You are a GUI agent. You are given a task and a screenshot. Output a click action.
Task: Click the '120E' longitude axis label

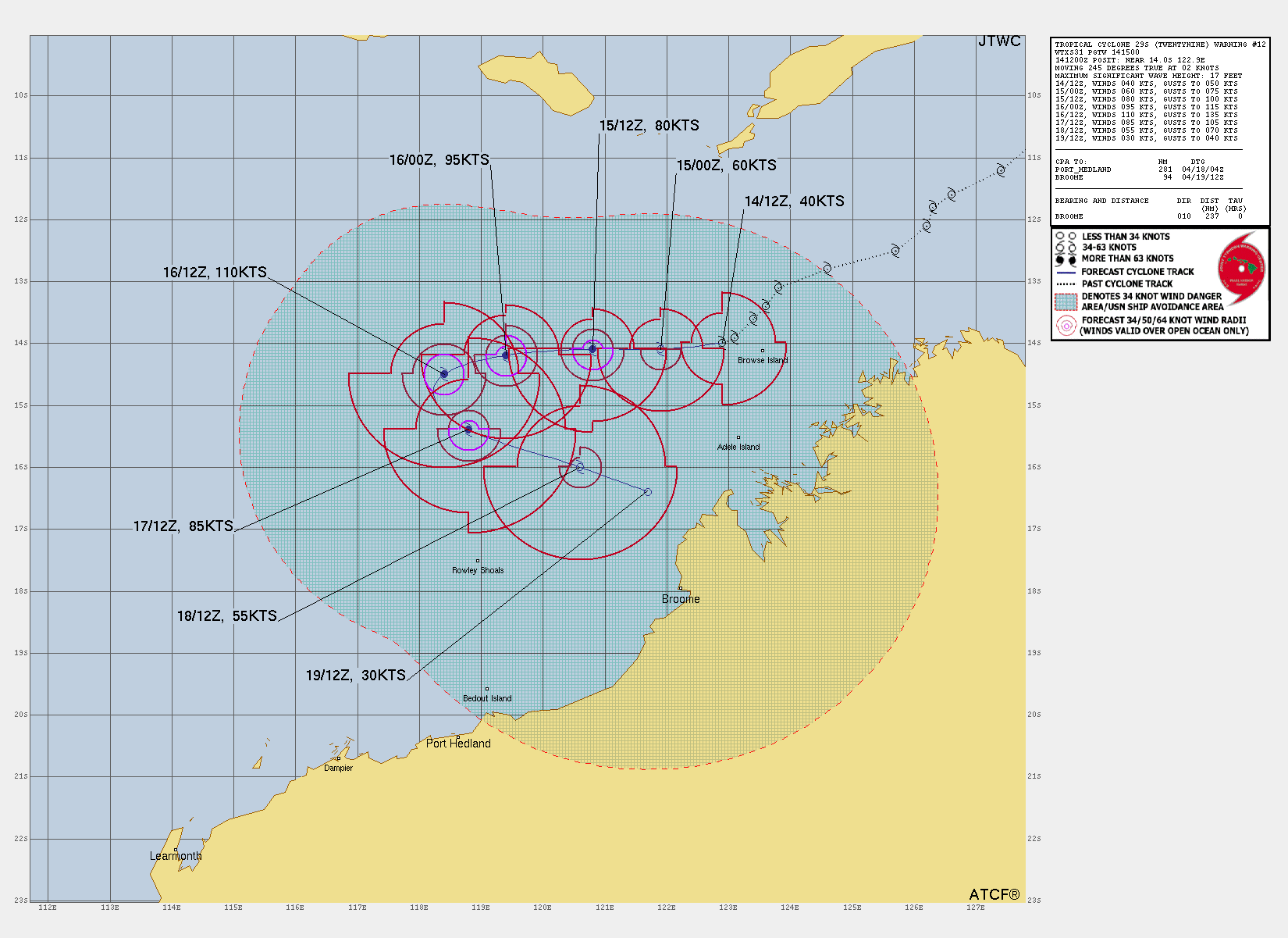pyautogui.click(x=543, y=908)
